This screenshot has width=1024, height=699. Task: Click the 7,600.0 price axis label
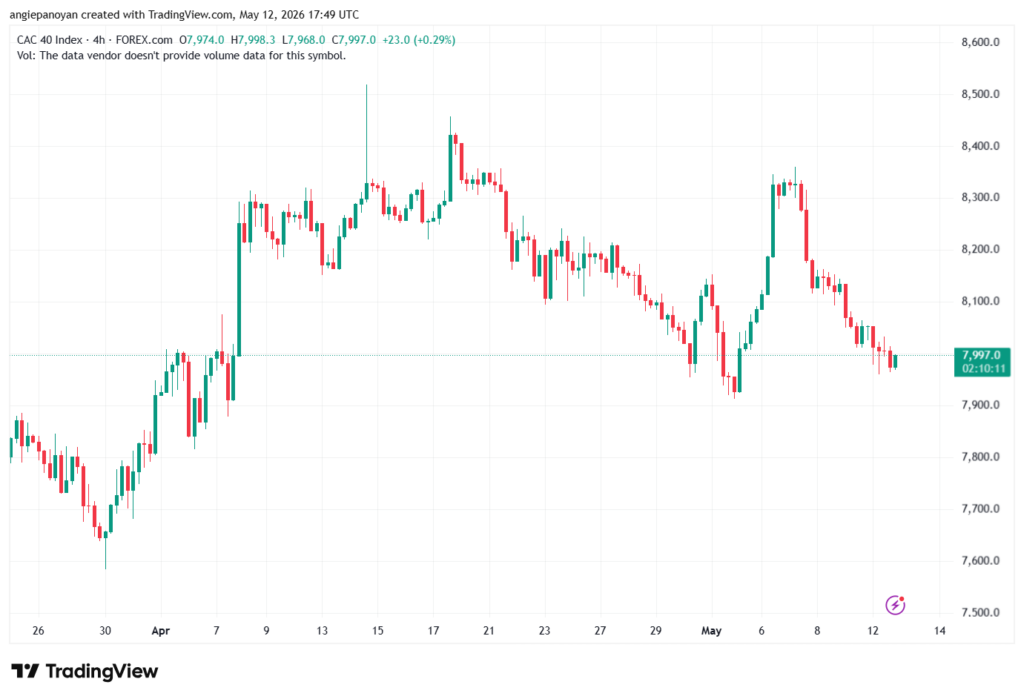click(x=980, y=561)
